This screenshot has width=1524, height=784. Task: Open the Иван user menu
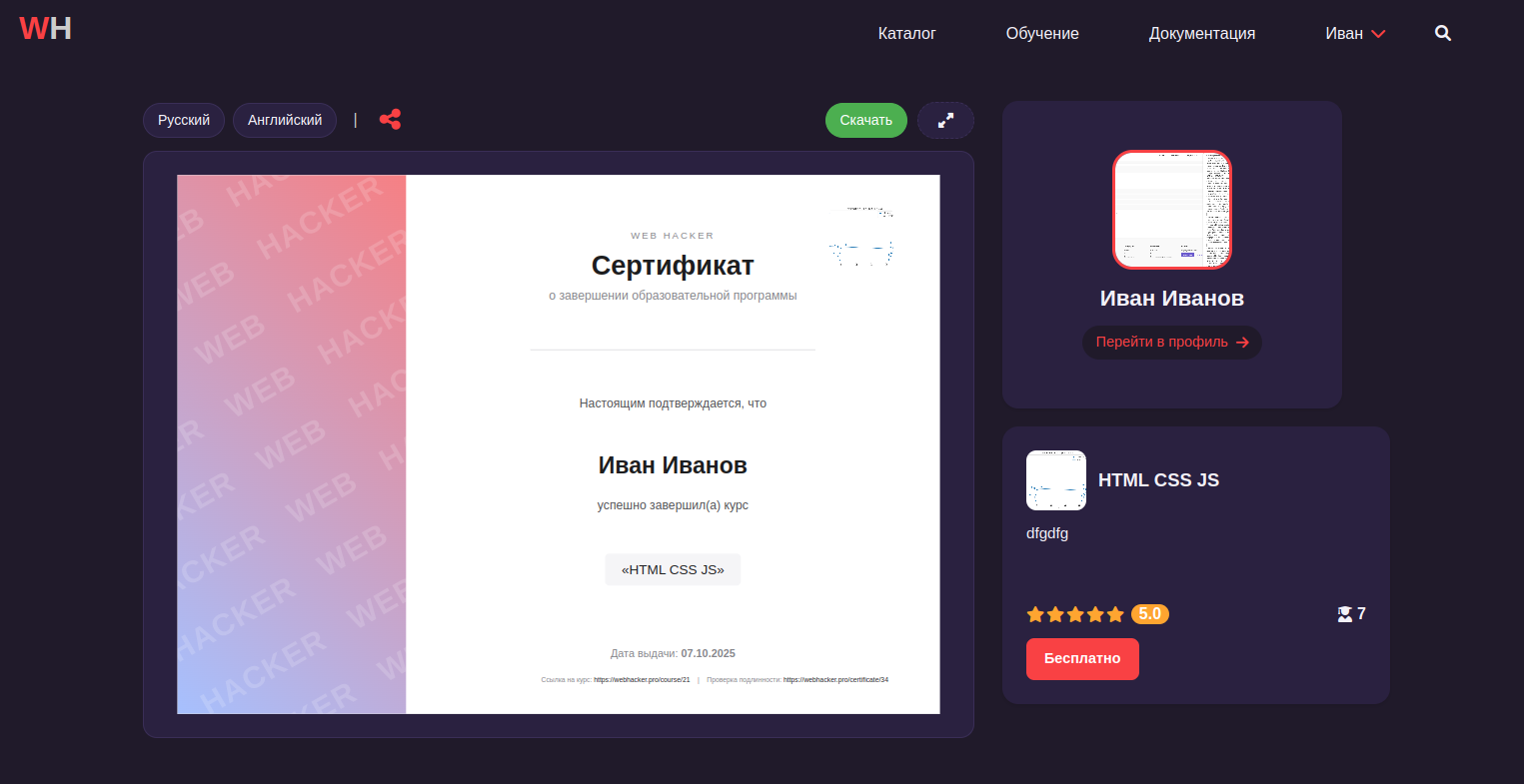[1354, 32]
